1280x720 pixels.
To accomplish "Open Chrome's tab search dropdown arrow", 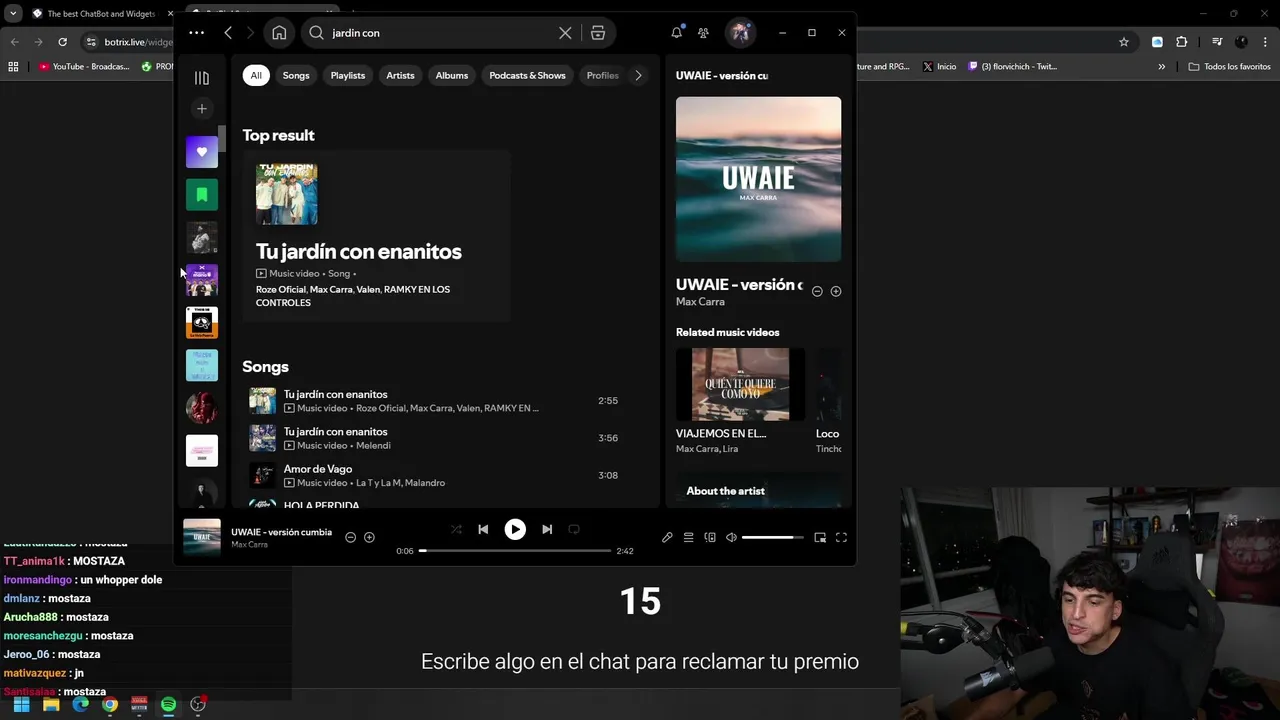I will (13, 14).
